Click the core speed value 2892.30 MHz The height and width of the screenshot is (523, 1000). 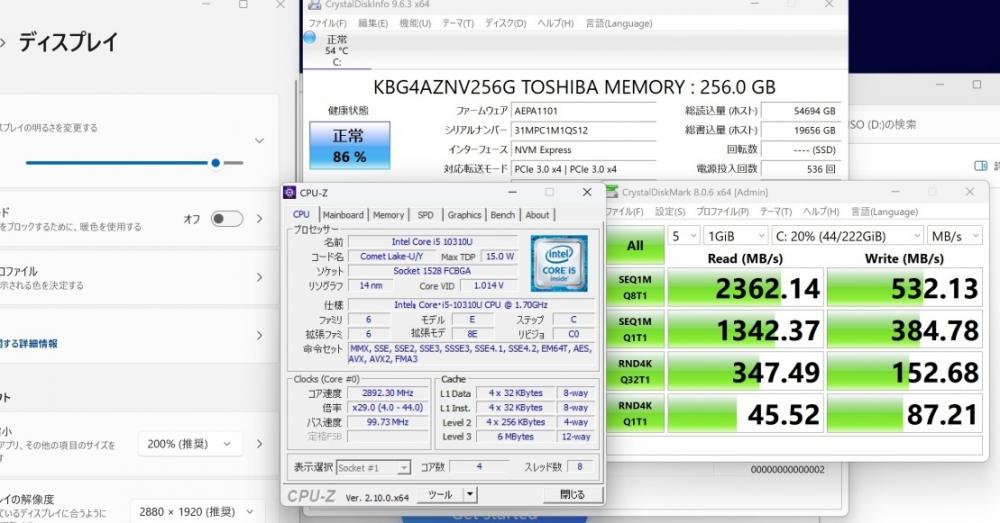pyautogui.click(x=388, y=393)
